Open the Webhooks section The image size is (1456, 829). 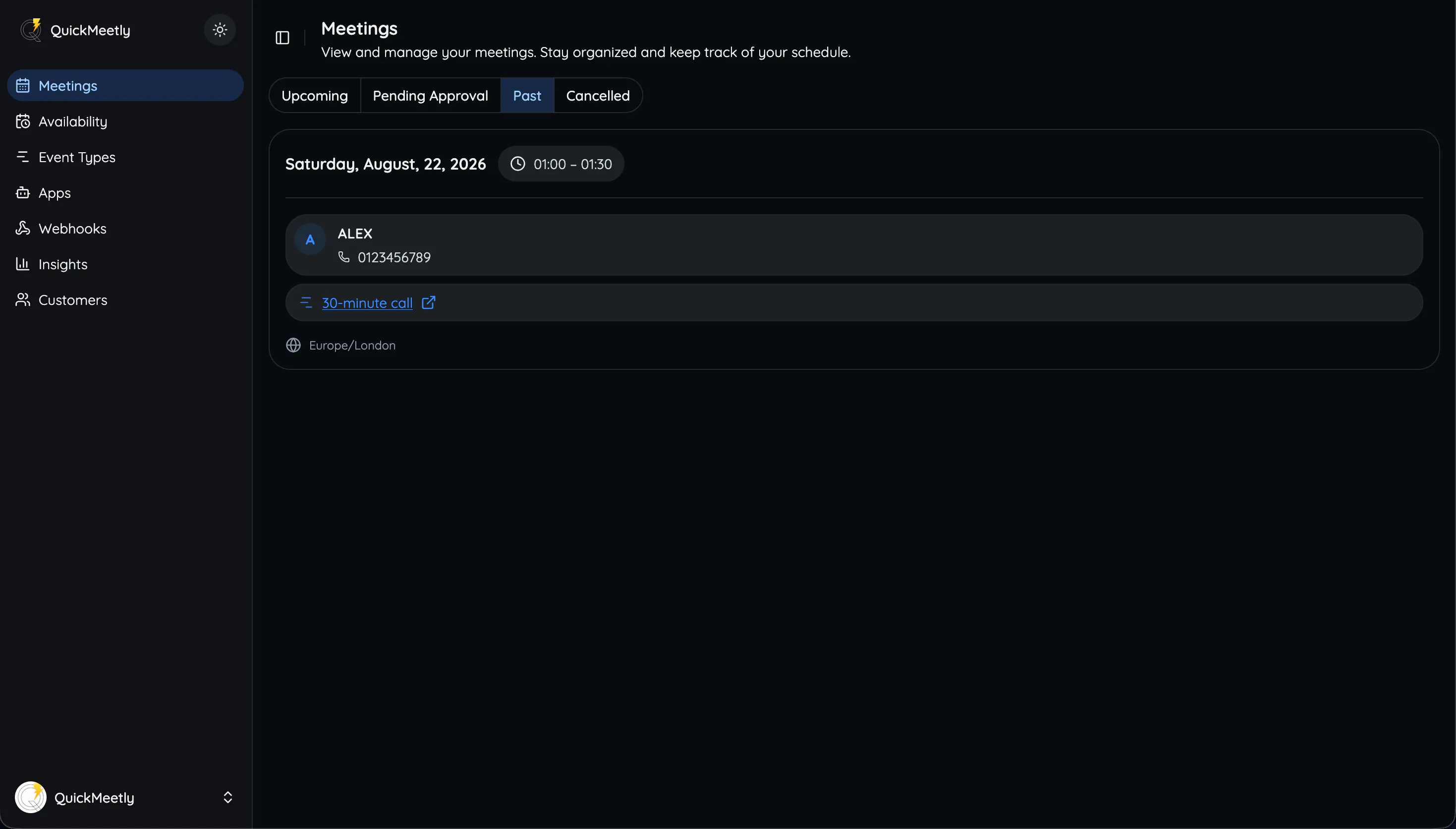[125, 228]
